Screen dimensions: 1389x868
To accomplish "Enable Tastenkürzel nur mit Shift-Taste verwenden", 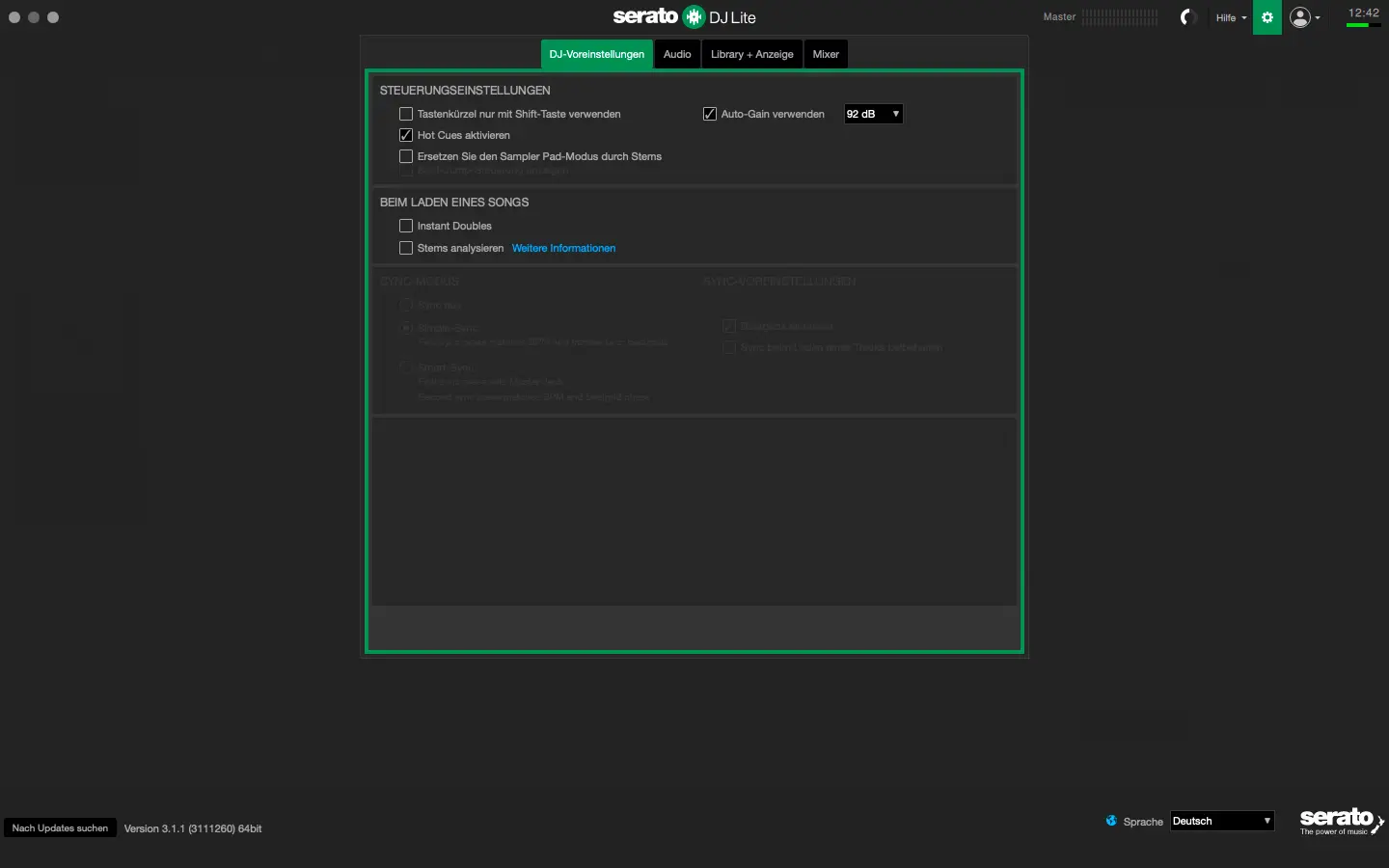I will tap(406, 114).
